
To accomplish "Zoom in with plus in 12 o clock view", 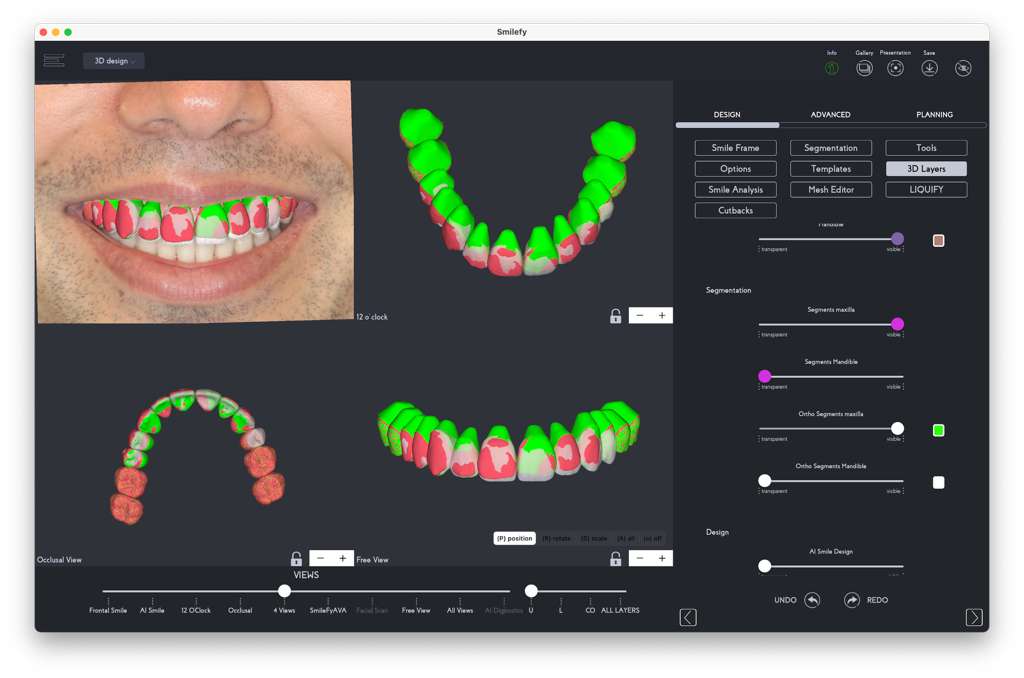I will [x=662, y=316].
